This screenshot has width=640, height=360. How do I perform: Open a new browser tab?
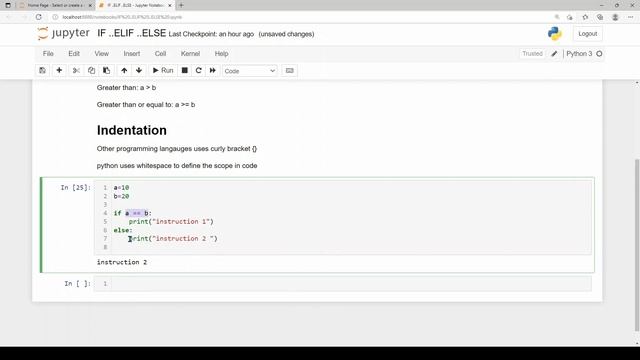coord(181,5)
